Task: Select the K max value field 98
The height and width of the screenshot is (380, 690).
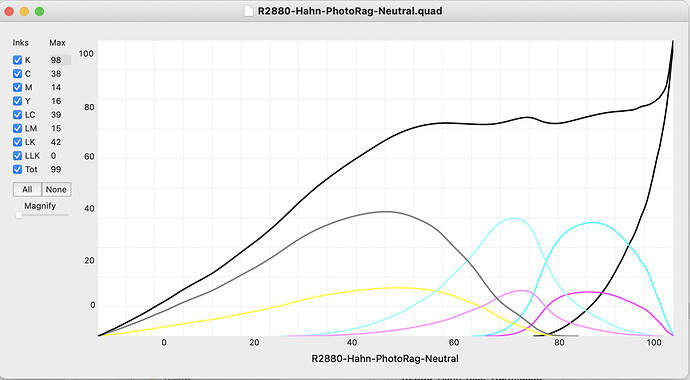Action: click(59, 60)
